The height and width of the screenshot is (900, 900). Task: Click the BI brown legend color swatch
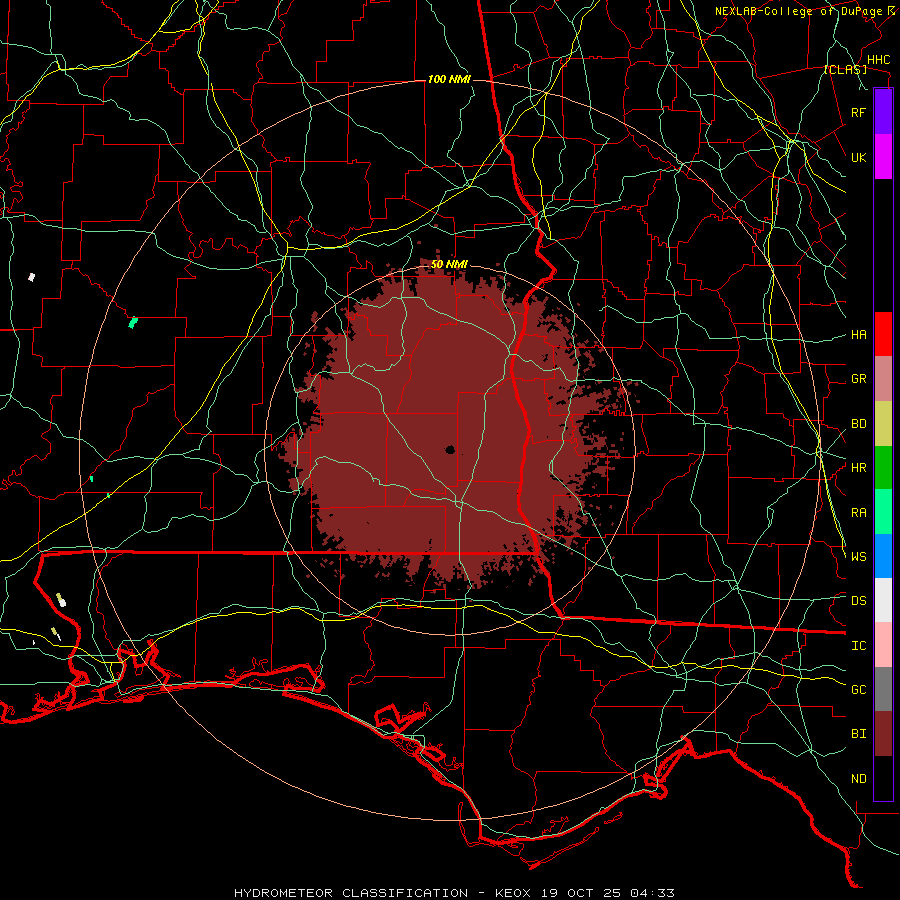883,734
